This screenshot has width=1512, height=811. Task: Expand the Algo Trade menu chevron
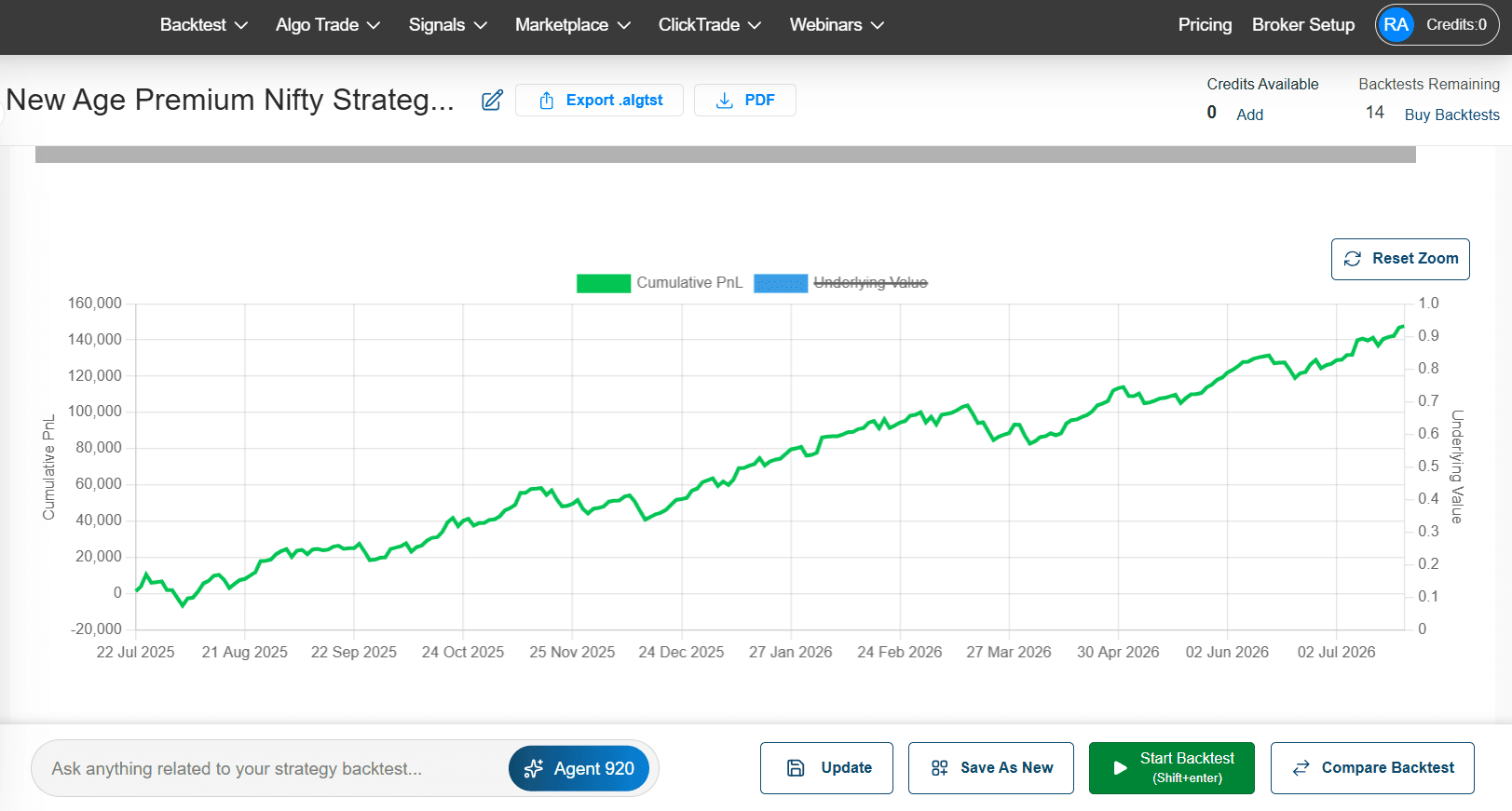[374, 26]
